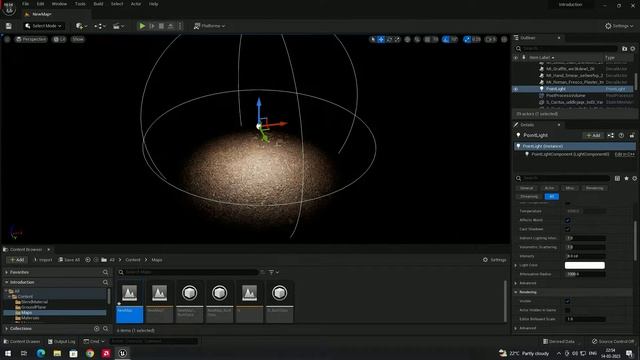Activate the Rotate gizmo tool
The image size is (640, 360).
pyautogui.click(x=389, y=39)
